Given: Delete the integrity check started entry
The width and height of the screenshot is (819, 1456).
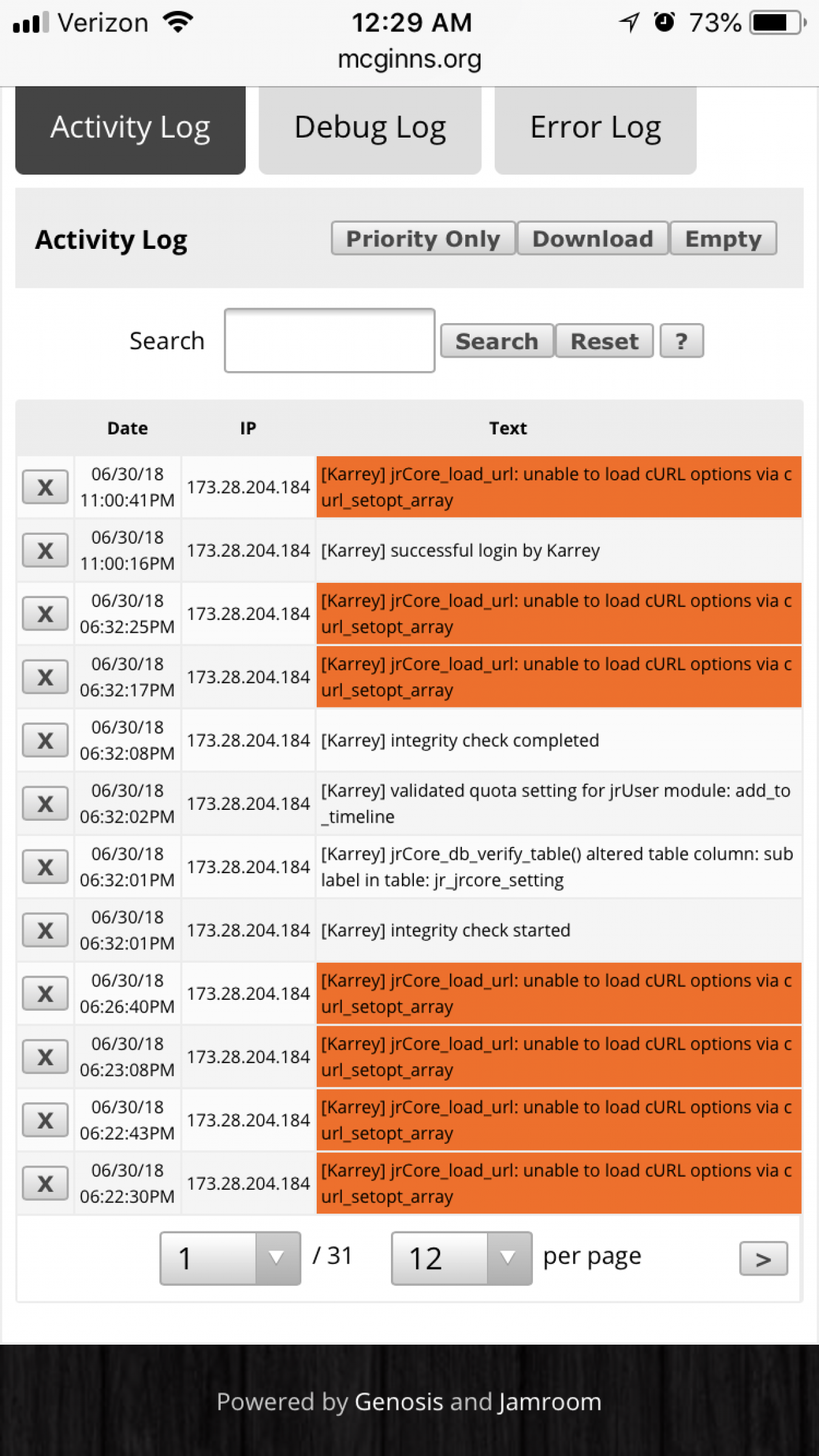Looking at the screenshot, I should pyautogui.click(x=45, y=931).
